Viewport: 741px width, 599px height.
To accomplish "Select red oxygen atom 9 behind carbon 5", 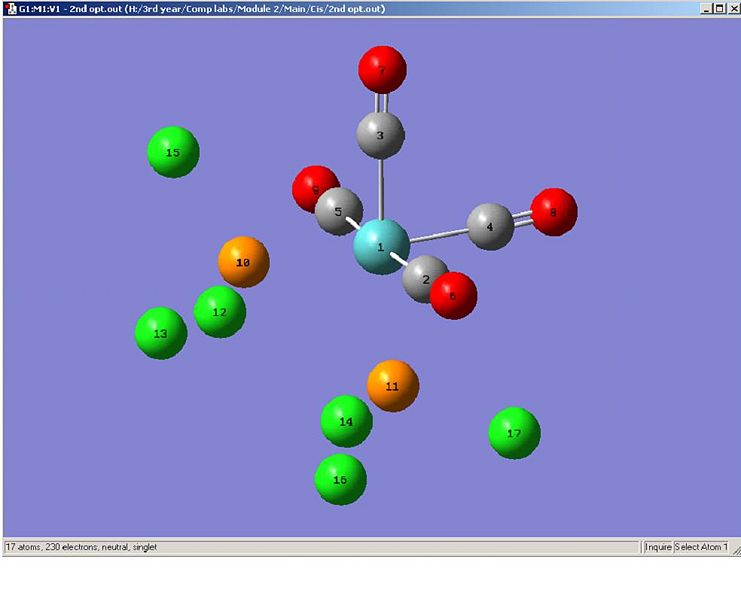I will tap(312, 186).
